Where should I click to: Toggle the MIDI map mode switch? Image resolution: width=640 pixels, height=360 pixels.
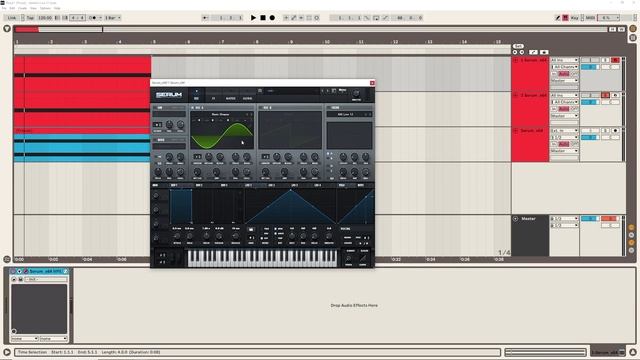[x=590, y=18]
